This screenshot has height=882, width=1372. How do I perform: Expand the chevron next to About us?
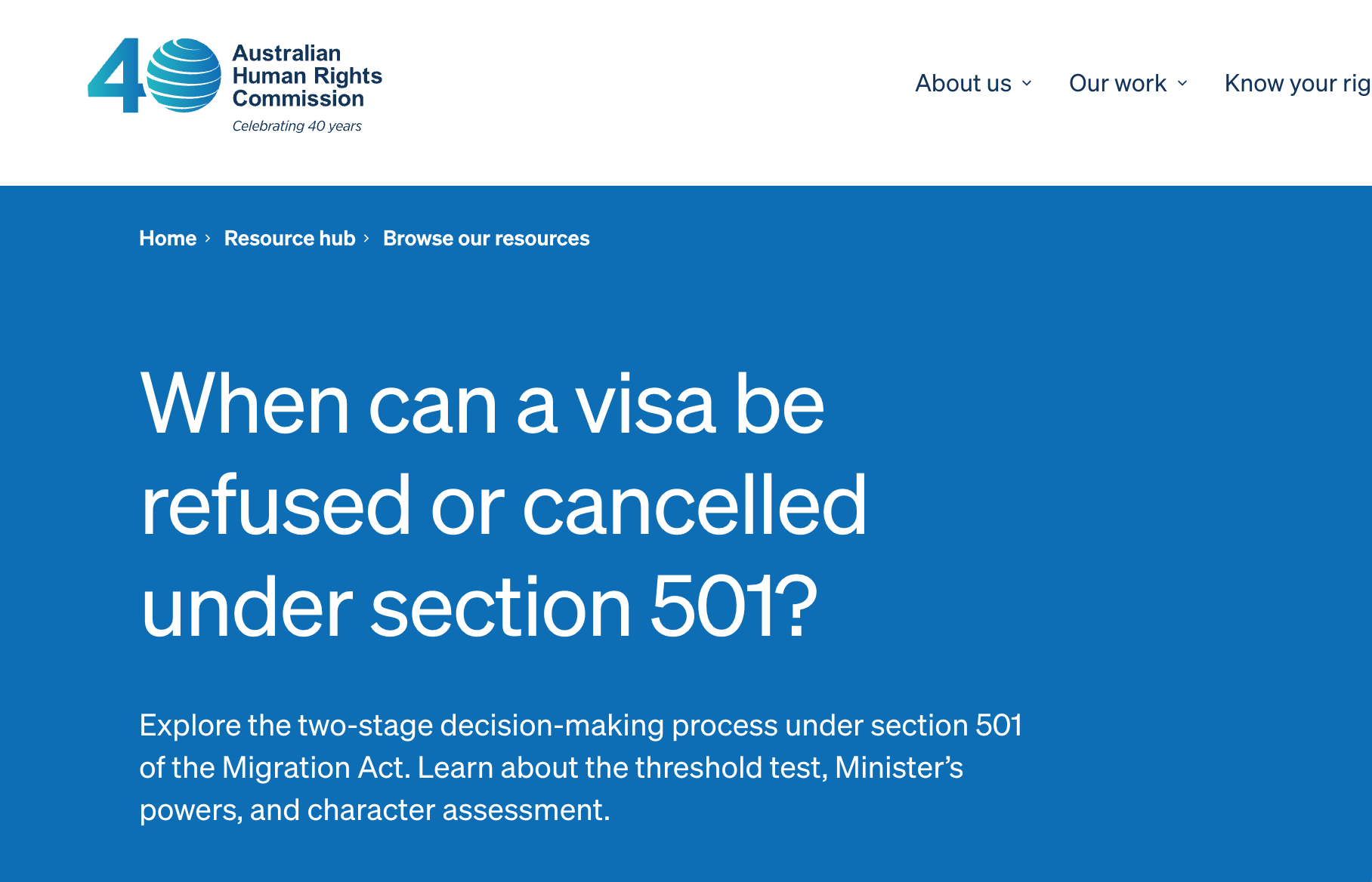(1027, 83)
